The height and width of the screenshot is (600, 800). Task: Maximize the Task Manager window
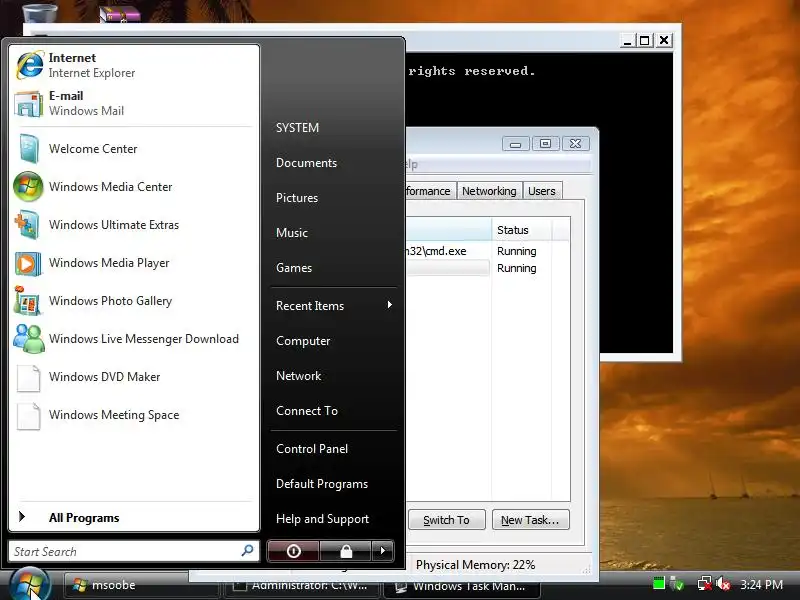click(545, 144)
